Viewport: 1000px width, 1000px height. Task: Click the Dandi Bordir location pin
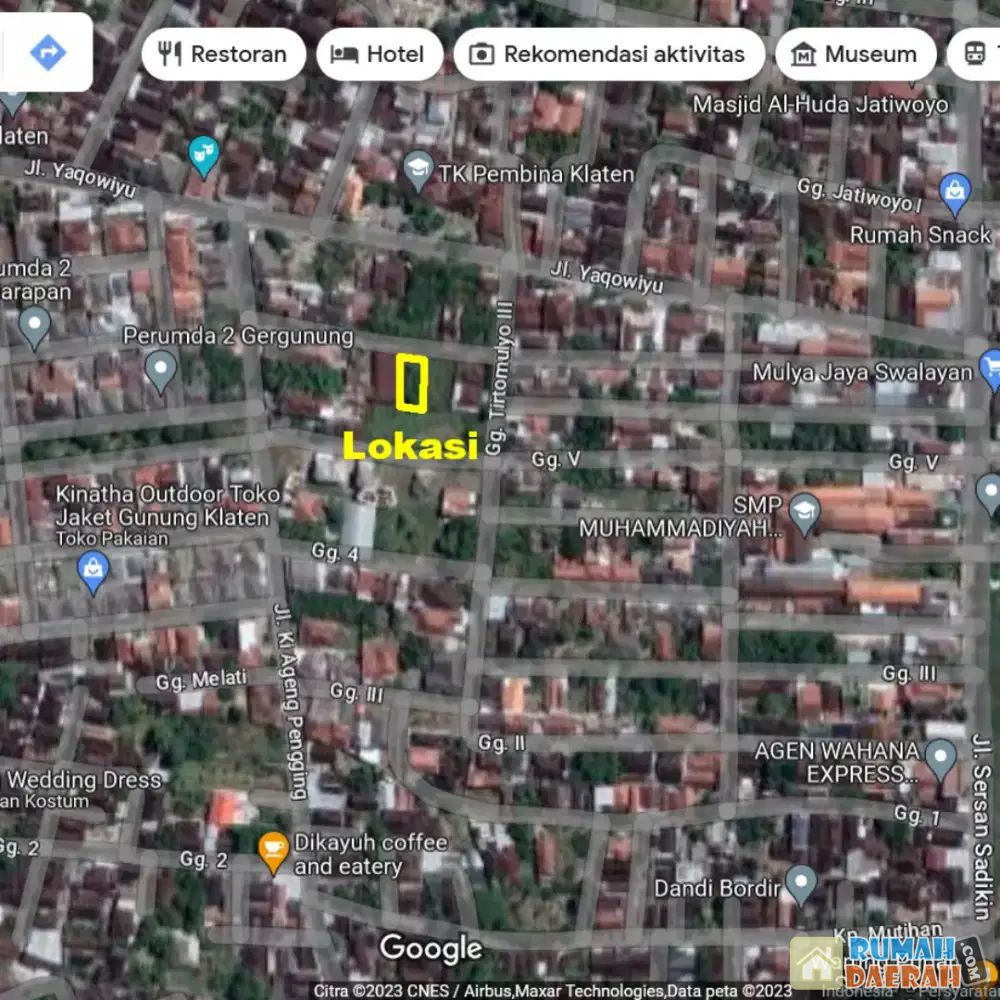pyautogui.click(x=801, y=883)
